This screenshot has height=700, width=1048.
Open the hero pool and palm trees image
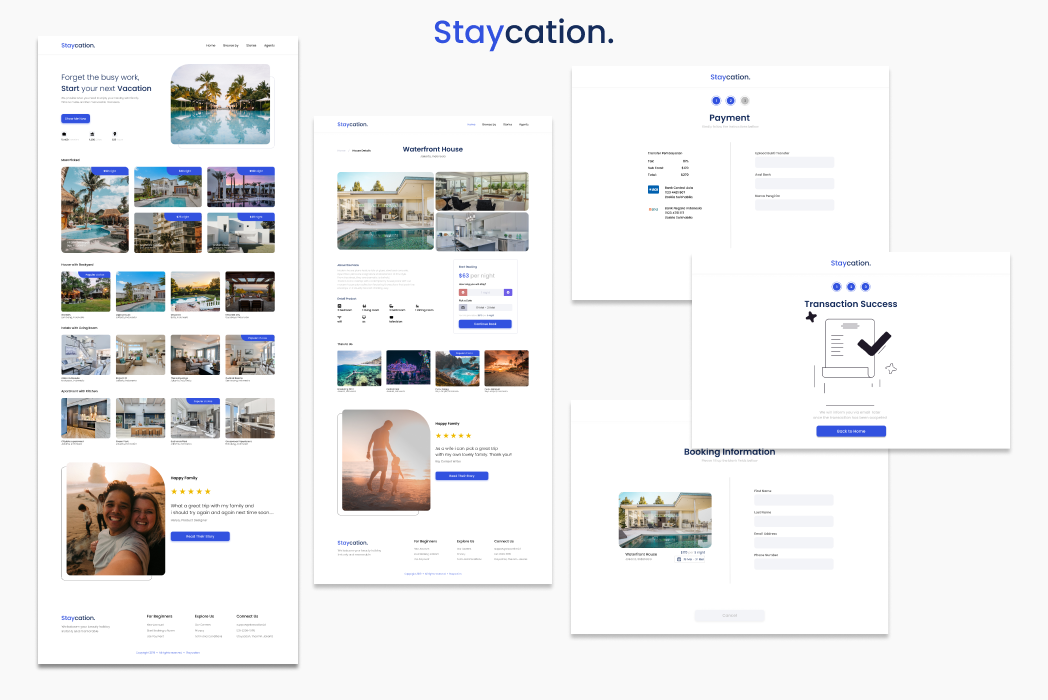(221, 104)
